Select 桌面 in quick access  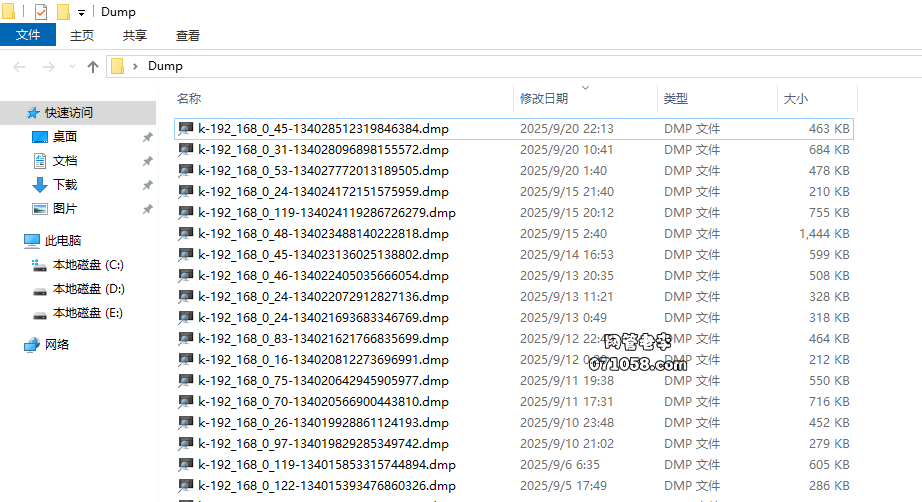click(65, 137)
